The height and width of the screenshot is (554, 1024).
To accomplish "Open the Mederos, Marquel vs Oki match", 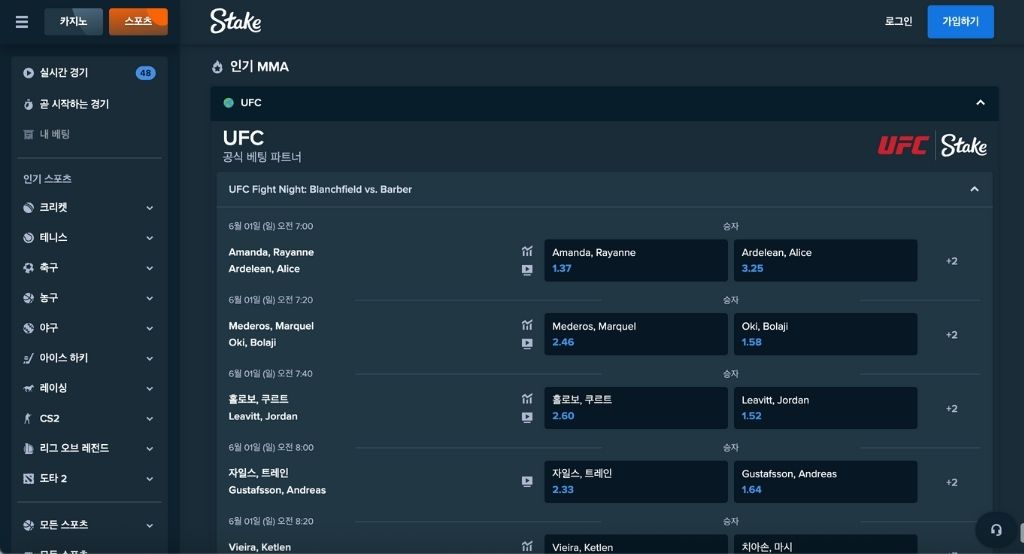I will pos(271,334).
